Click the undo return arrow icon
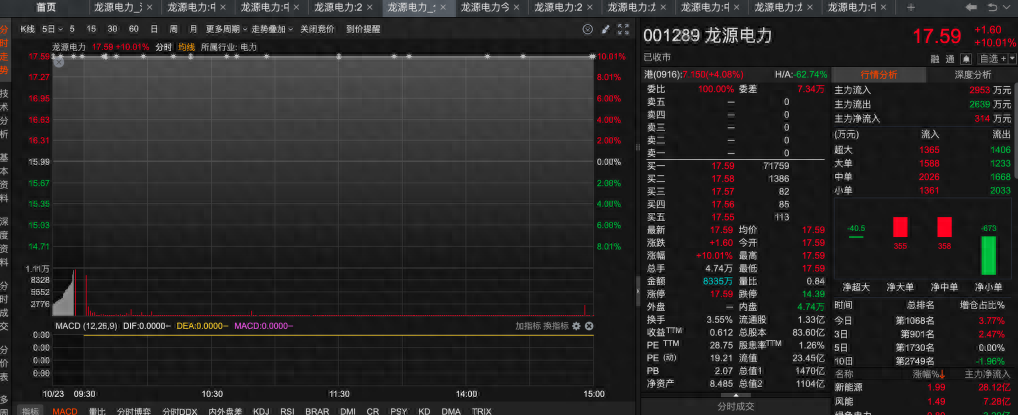 click(x=993, y=8)
